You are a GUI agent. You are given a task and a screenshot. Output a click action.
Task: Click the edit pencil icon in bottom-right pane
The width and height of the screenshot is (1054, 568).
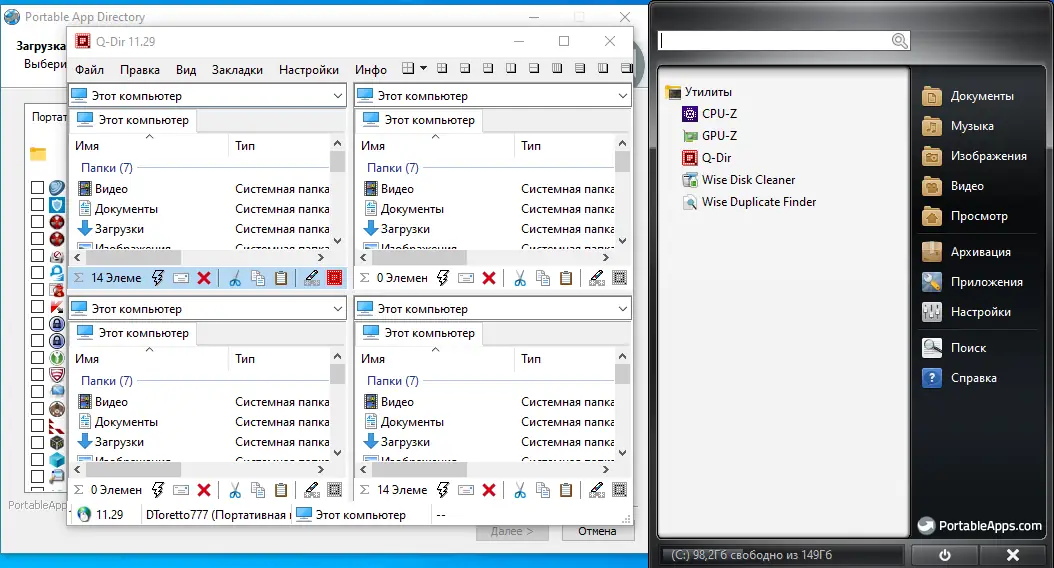coord(596,490)
